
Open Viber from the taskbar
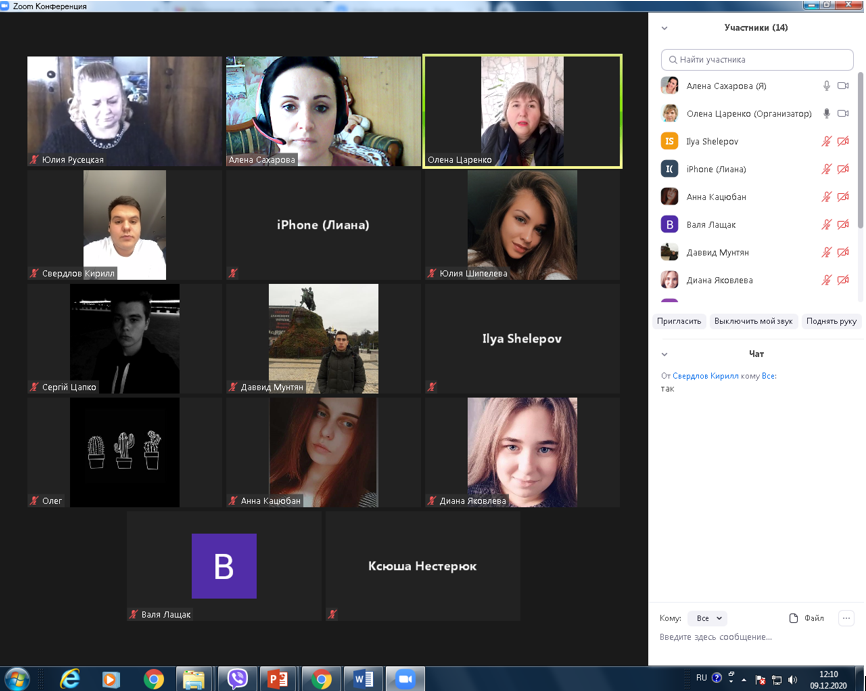tap(237, 678)
